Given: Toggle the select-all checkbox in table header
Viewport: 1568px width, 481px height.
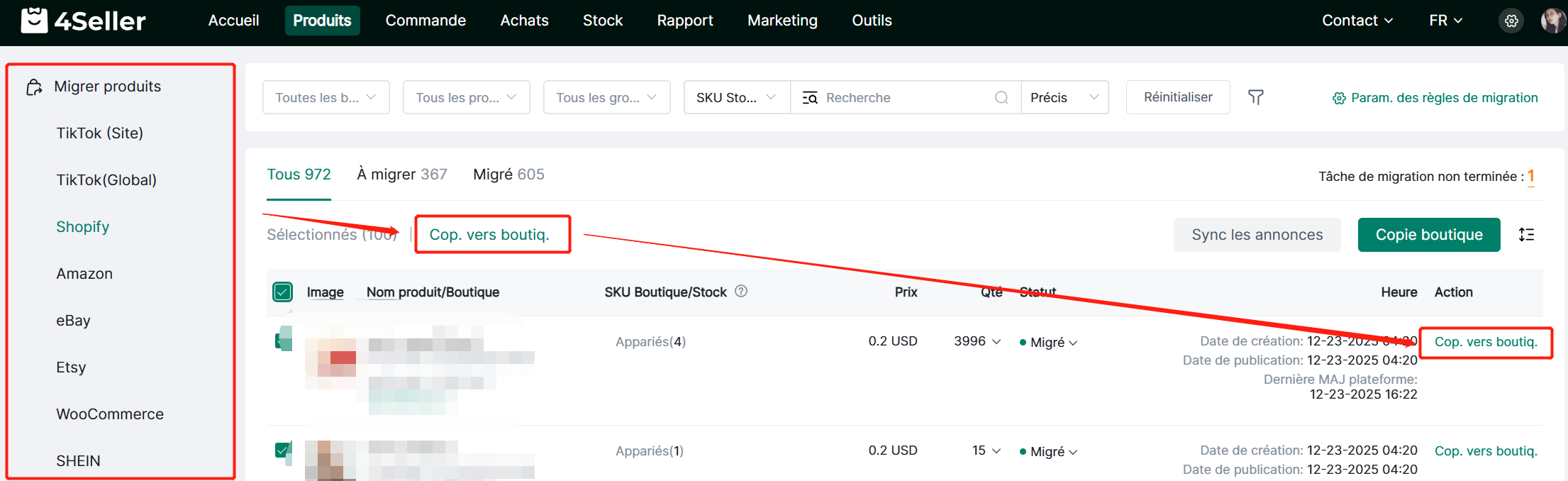Looking at the screenshot, I should 282,292.
